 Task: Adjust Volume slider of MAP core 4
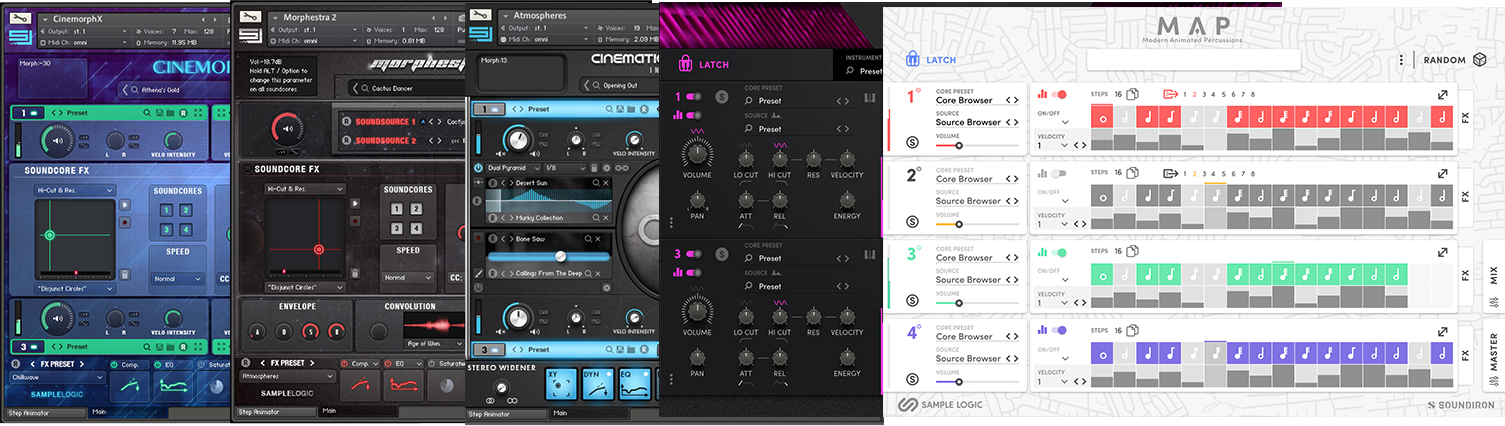coord(977,381)
